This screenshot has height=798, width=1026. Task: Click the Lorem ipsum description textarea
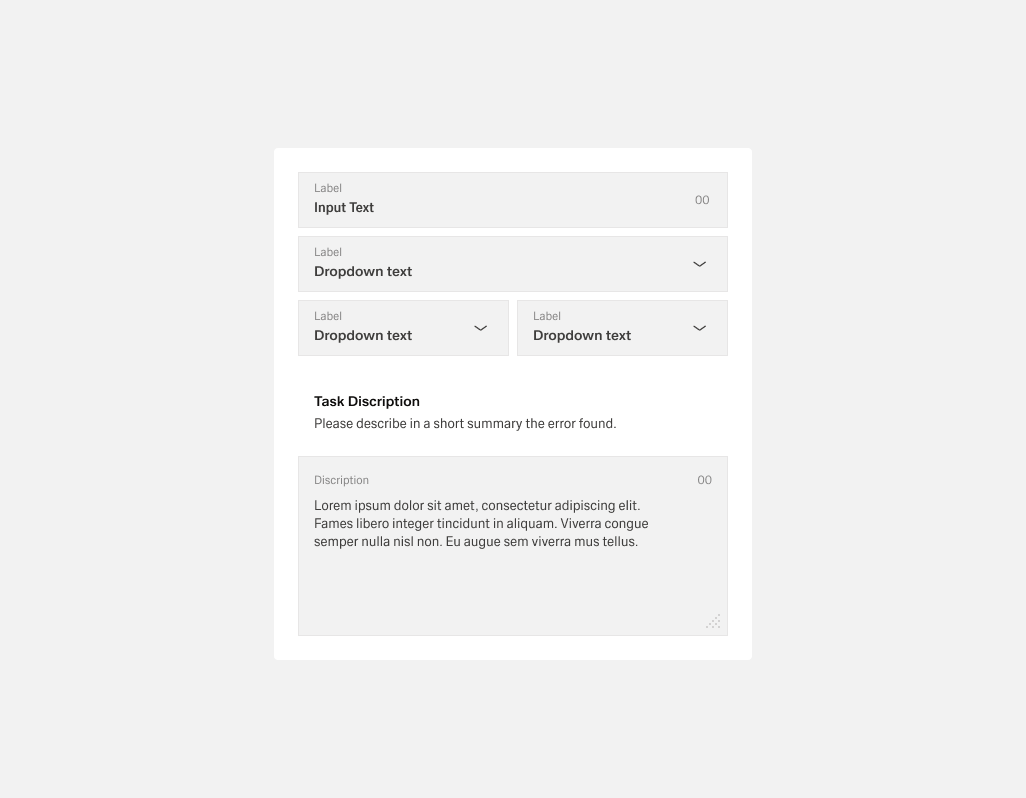480,523
